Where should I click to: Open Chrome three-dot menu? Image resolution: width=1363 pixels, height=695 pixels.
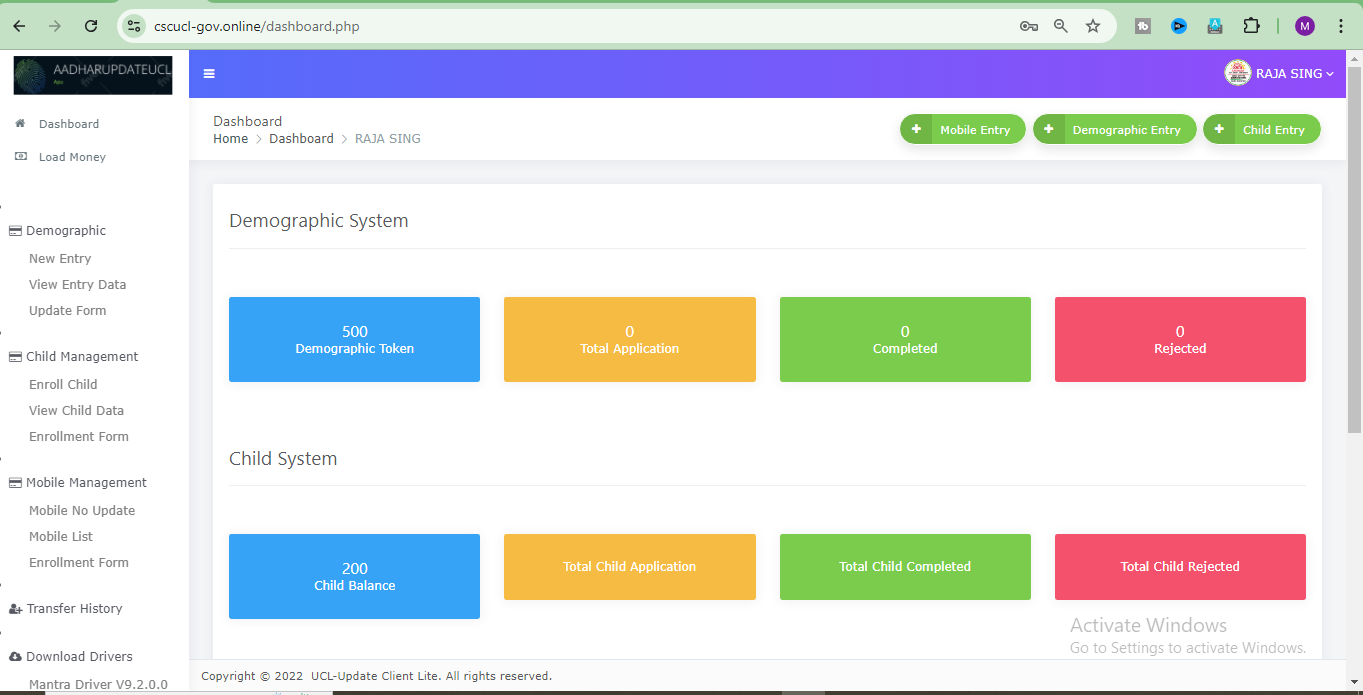coord(1341,26)
